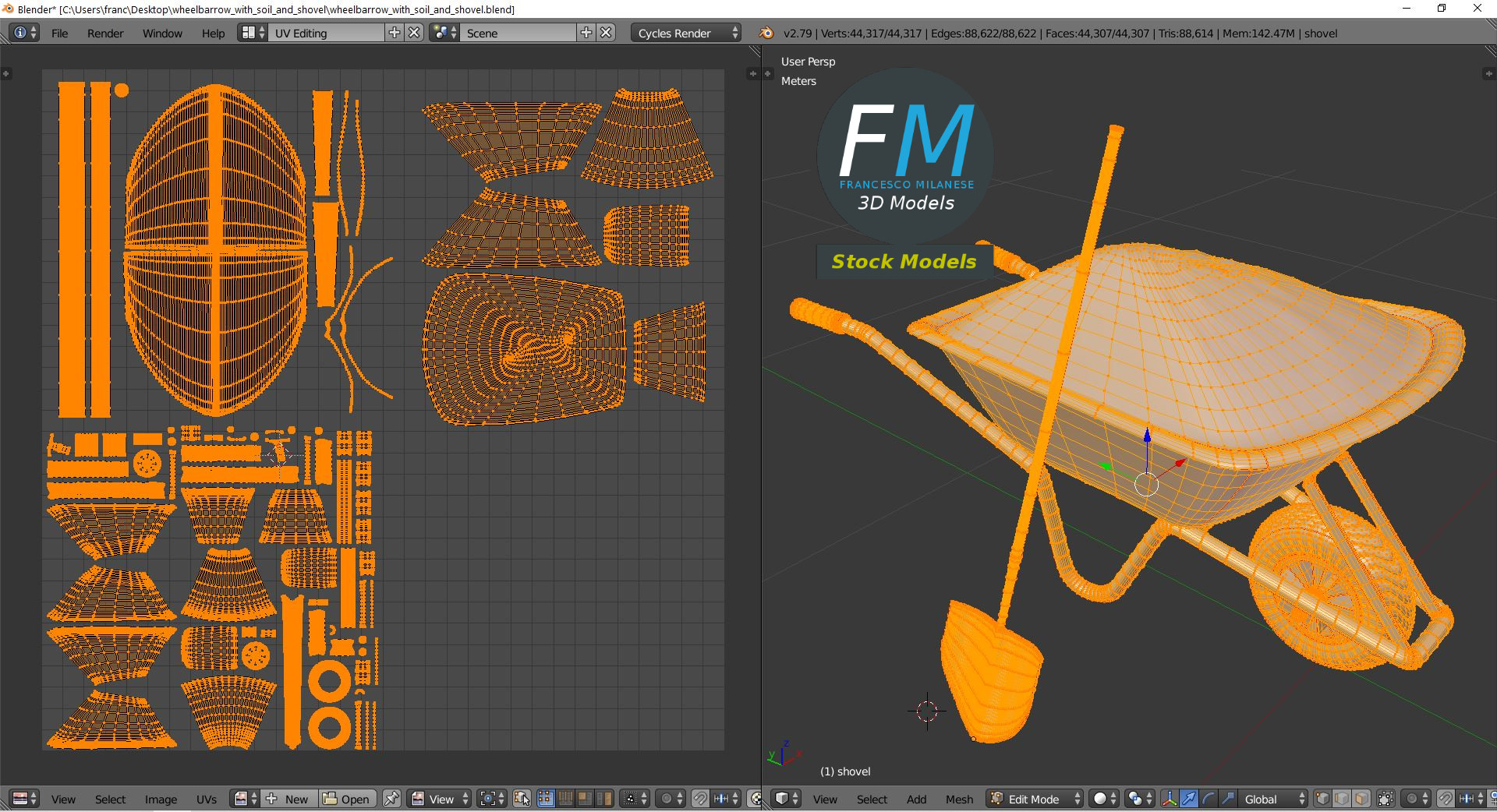Image resolution: width=1497 pixels, height=812 pixels.
Task: Click the white manipulator center circle
Action: tap(1146, 484)
